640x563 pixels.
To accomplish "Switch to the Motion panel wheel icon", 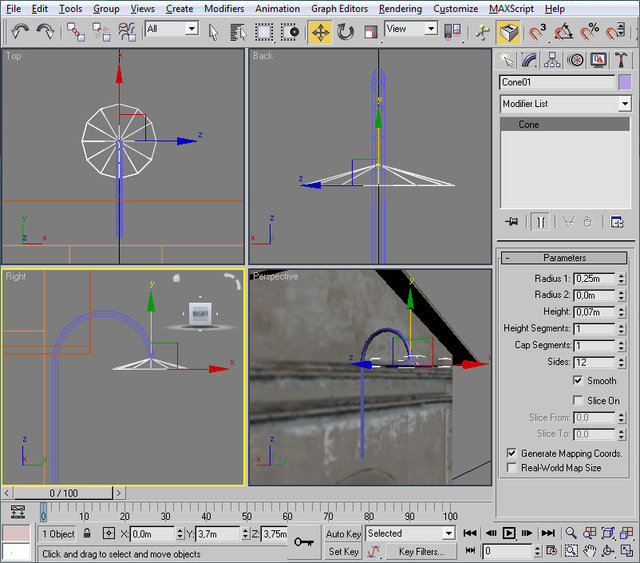I will click(577, 60).
